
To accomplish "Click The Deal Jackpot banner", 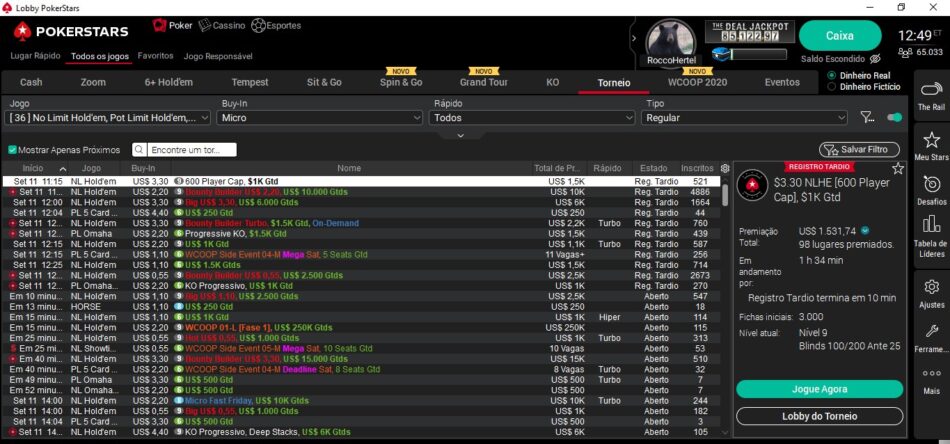I will point(750,32).
